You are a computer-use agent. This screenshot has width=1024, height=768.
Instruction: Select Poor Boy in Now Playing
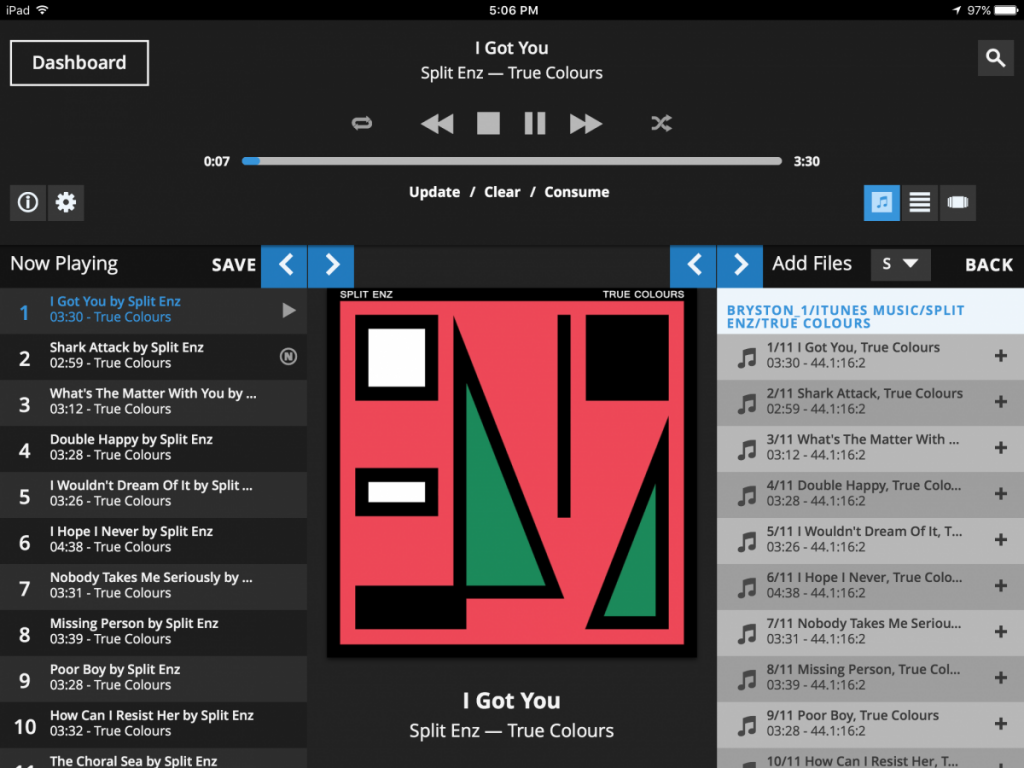pyautogui.click(x=153, y=679)
